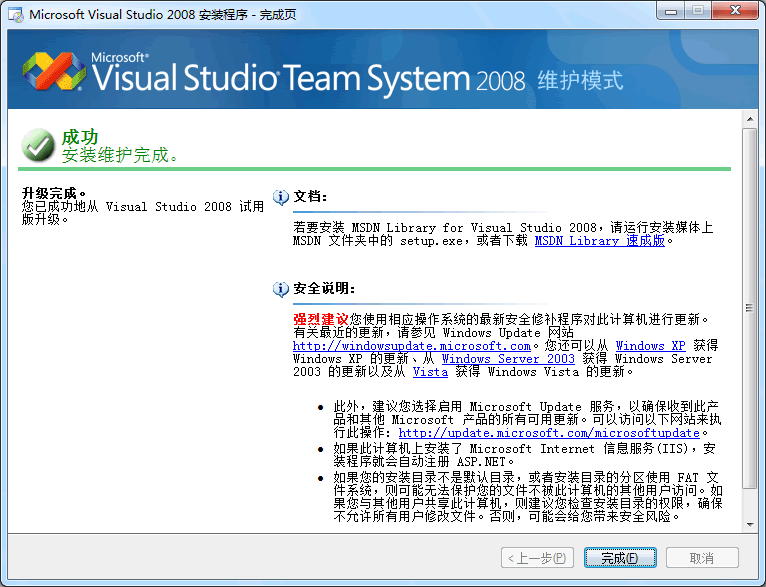Click the info icon beside 安全说明
Screen dimensions: 766x587
pos(280,289)
